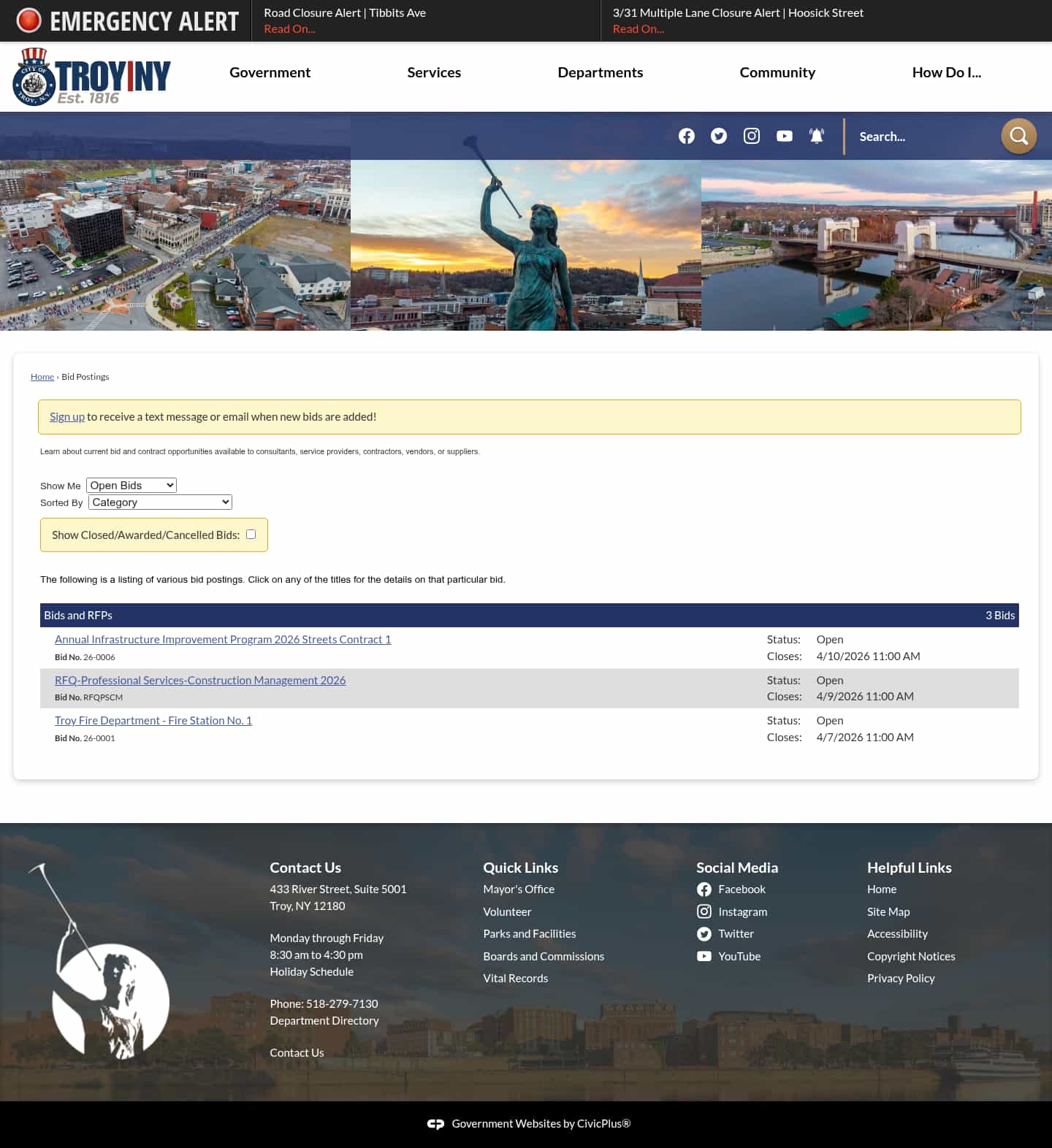1052x1148 pixels.
Task: Read on the Hoosick Street lane closure alert
Action: pyautogui.click(x=639, y=29)
